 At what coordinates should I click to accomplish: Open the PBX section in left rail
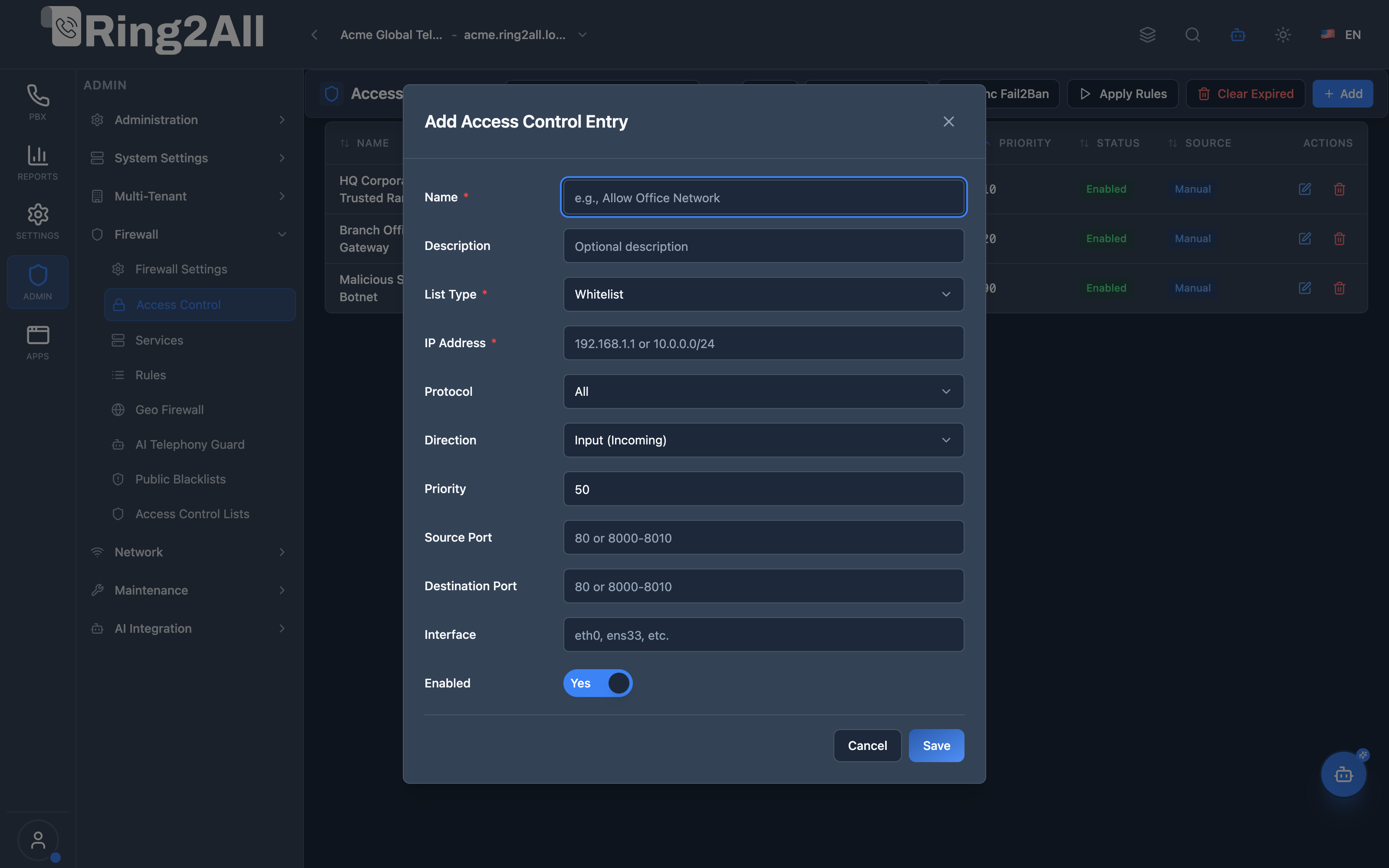pyautogui.click(x=37, y=102)
